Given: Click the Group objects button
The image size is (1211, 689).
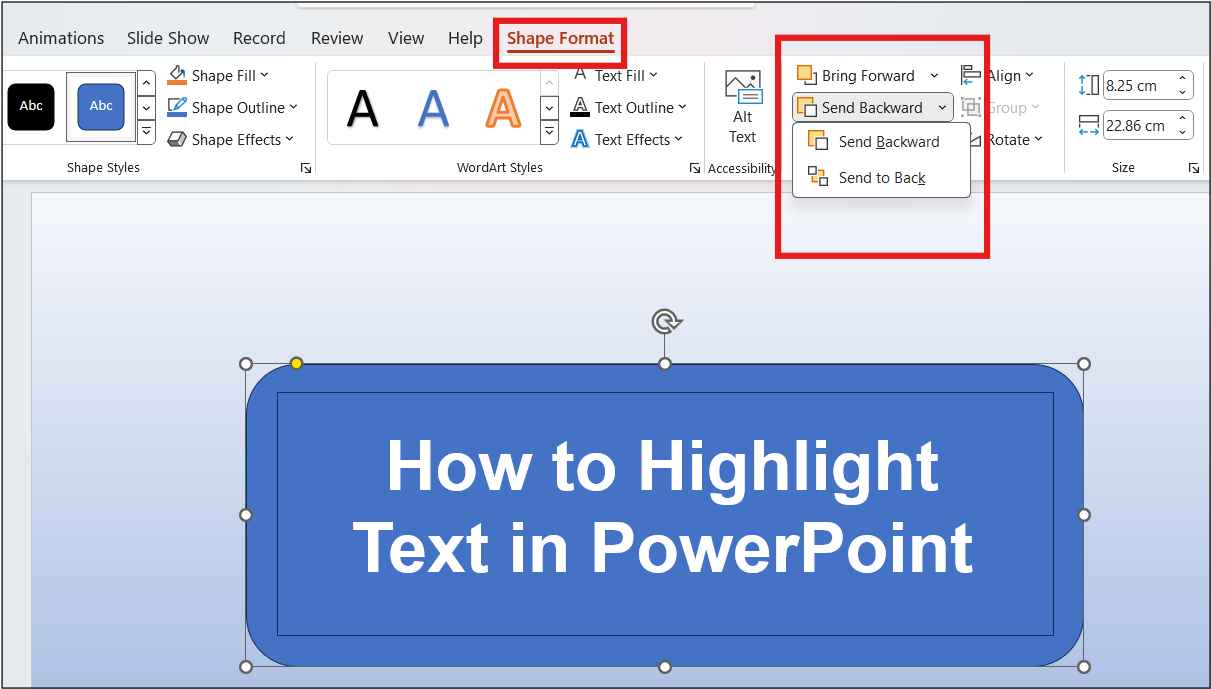Looking at the screenshot, I should 1000,107.
